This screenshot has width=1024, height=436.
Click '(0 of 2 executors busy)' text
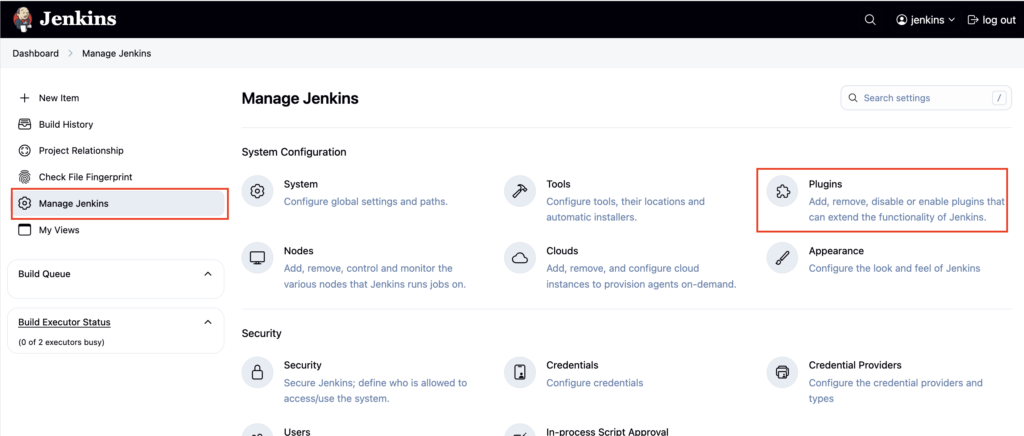61,342
